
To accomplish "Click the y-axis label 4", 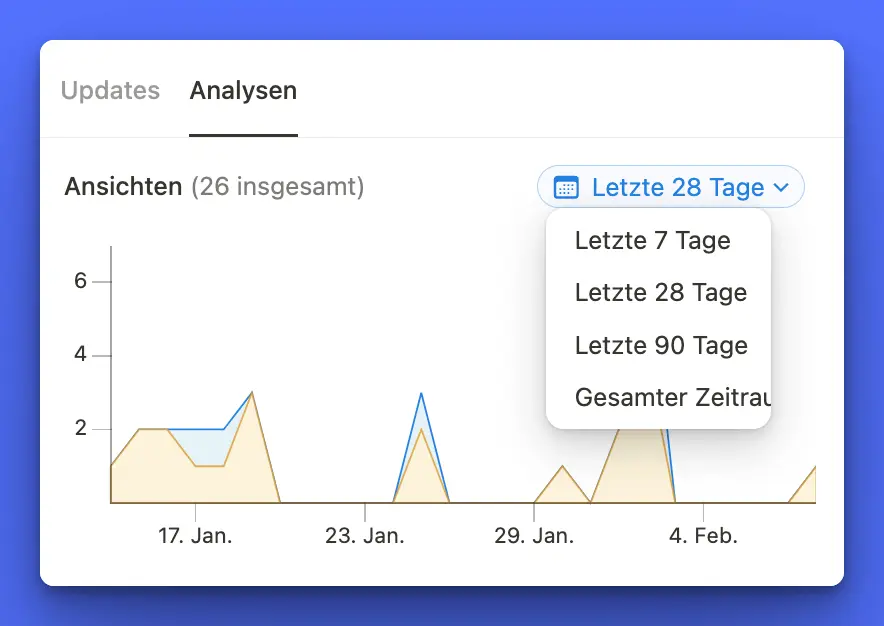I will [x=81, y=355].
